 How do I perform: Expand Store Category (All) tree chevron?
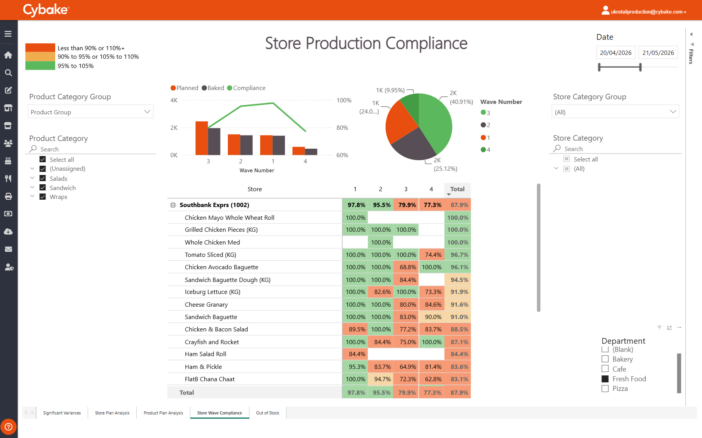click(x=556, y=169)
